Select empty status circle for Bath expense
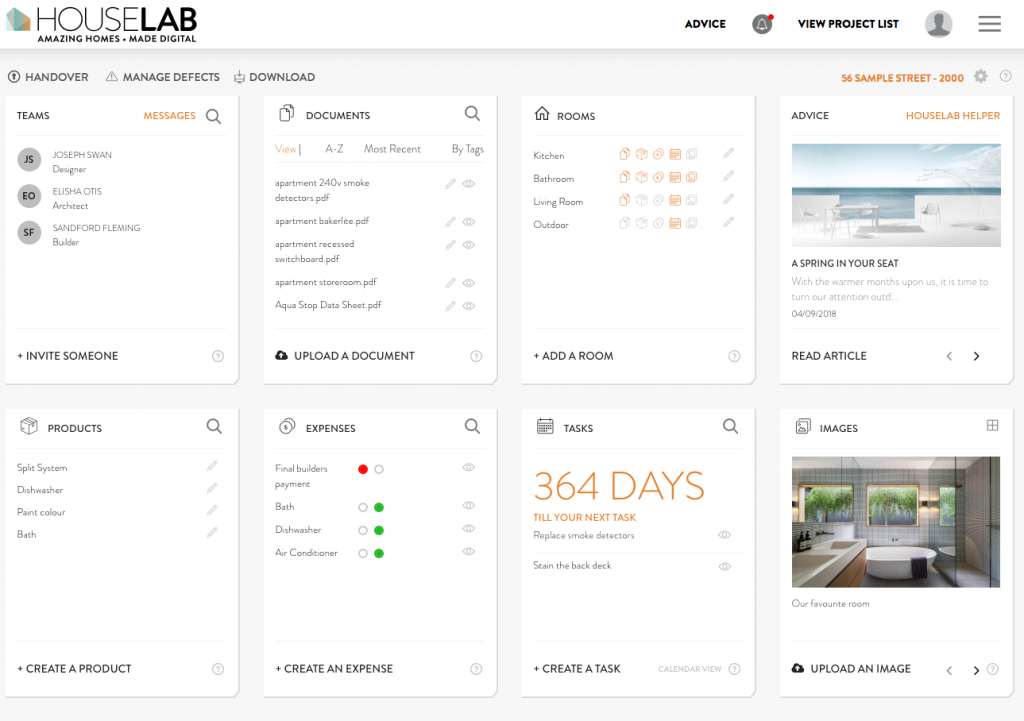This screenshot has height=721, width=1024. 363,507
